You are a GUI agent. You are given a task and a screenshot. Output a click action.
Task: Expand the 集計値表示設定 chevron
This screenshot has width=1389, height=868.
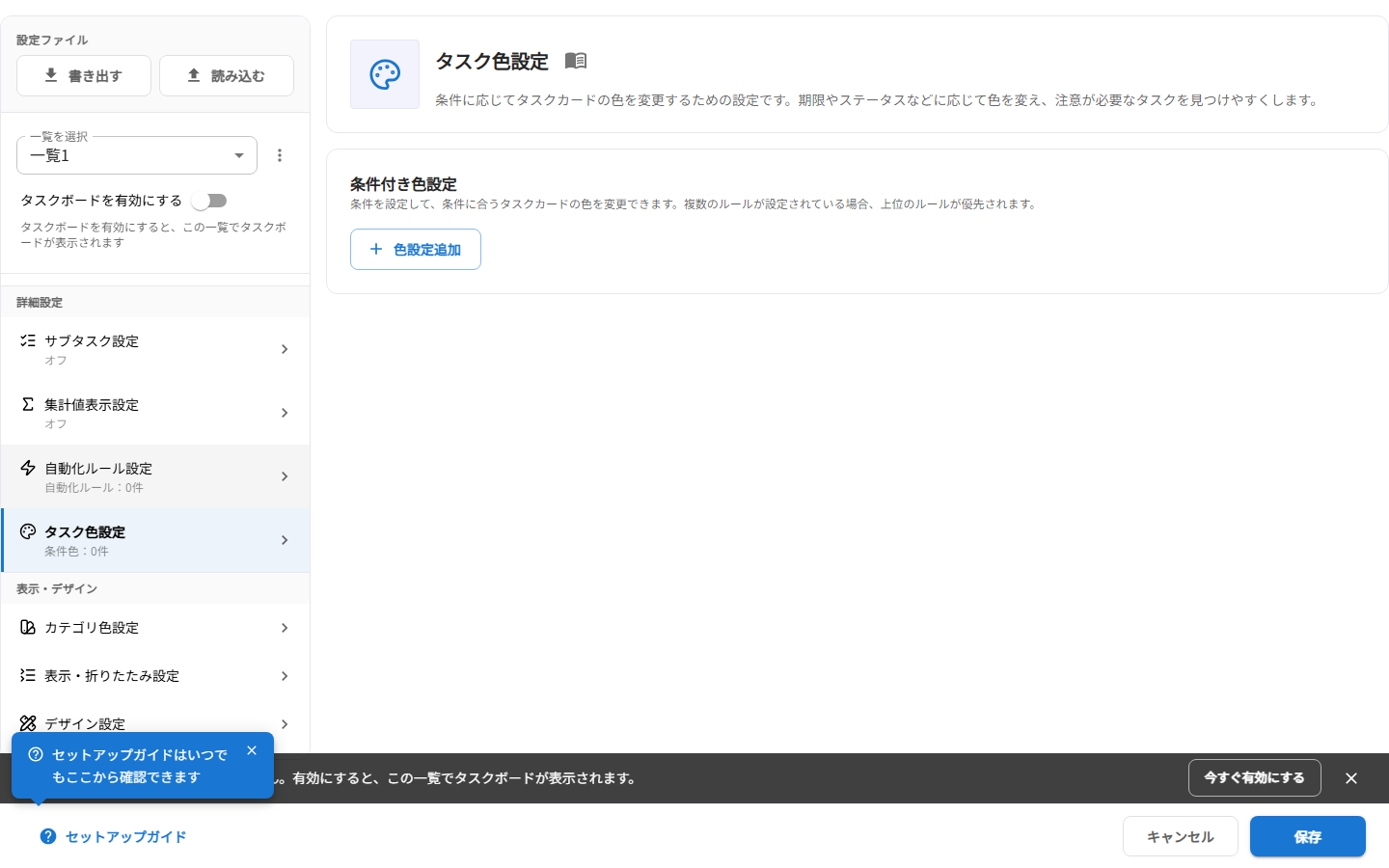click(x=285, y=413)
